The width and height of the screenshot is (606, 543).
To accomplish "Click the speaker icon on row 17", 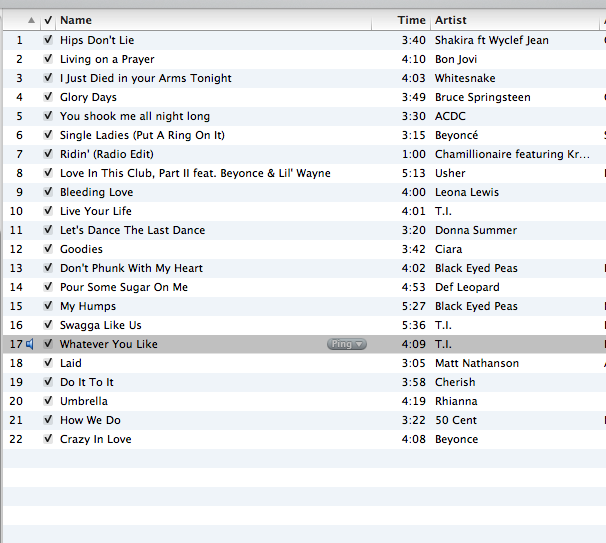I will tap(30, 344).
